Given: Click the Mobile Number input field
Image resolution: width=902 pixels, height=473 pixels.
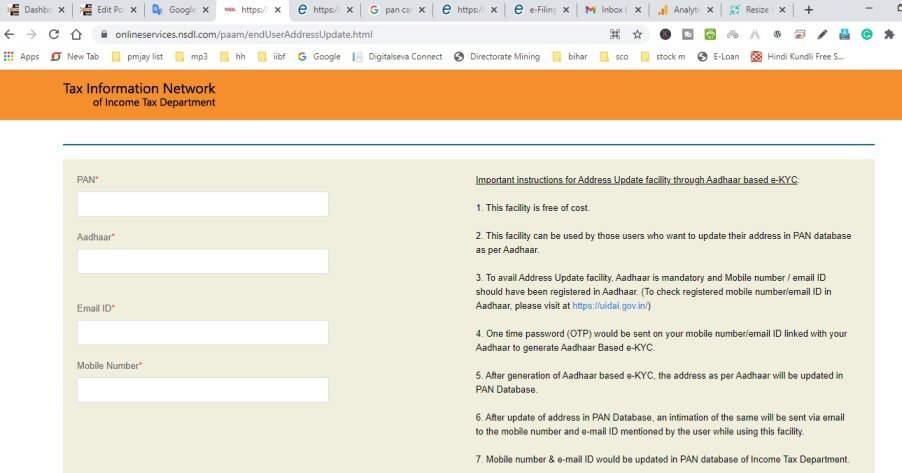Looking at the screenshot, I should 202,390.
